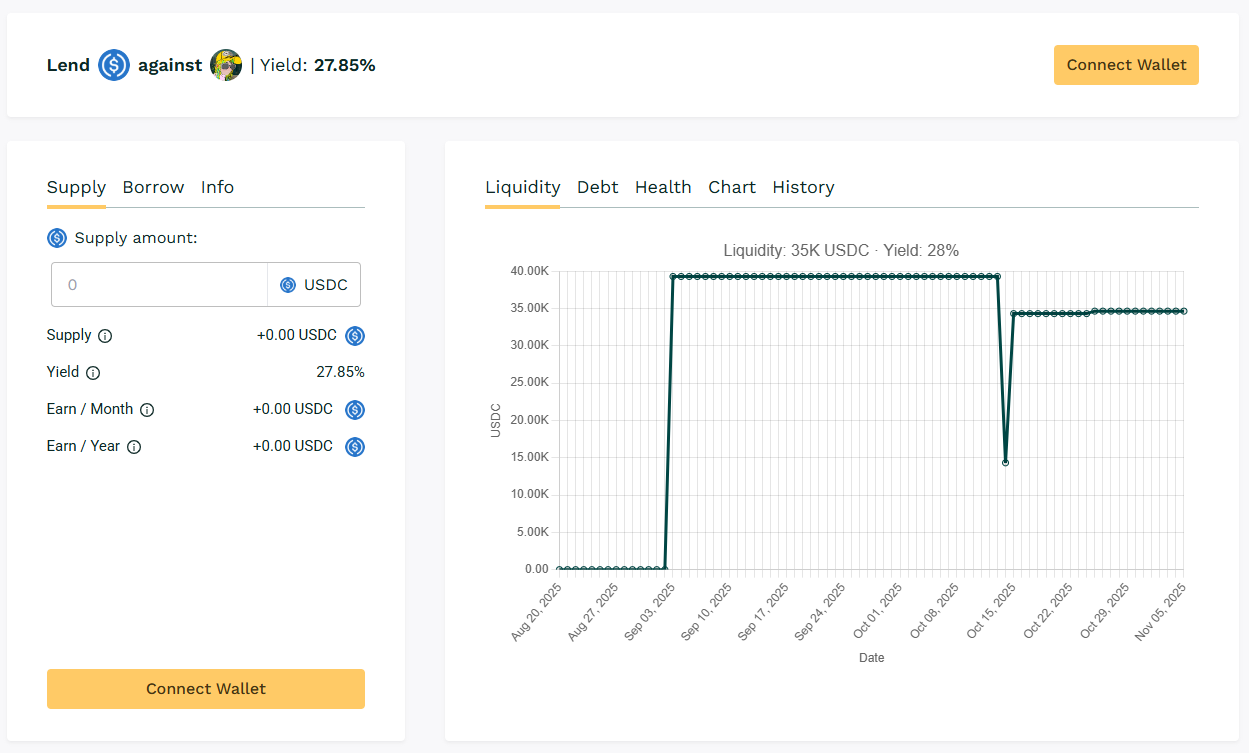View the History tab
The width and height of the screenshot is (1249, 753).
click(x=803, y=187)
